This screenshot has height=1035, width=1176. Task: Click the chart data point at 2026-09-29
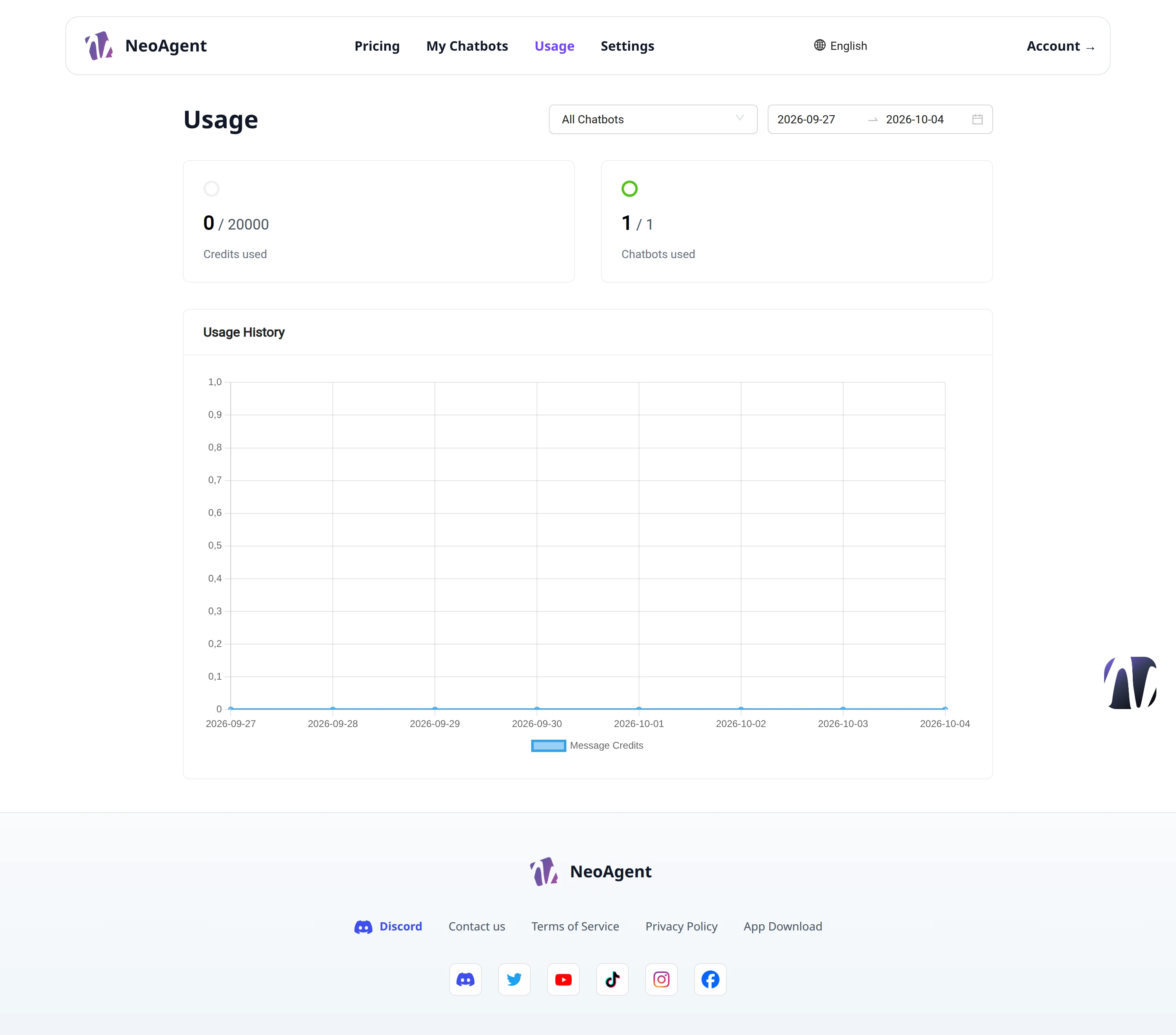434,709
